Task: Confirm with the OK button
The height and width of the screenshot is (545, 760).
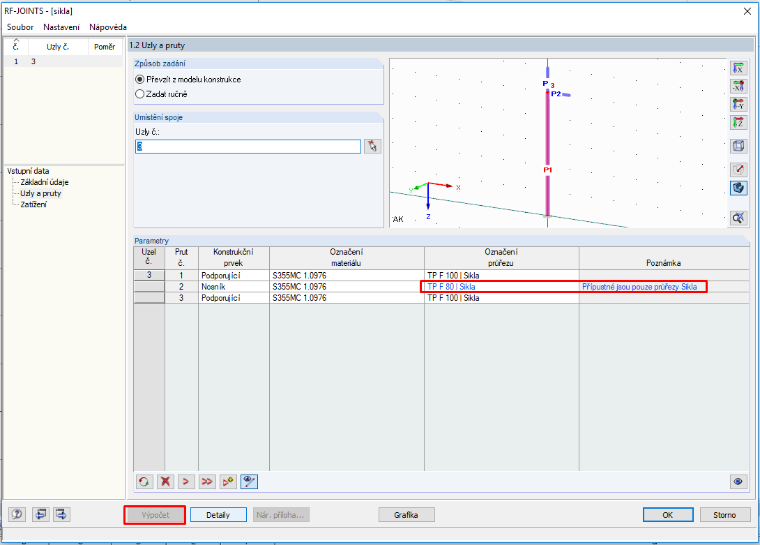Action: (x=668, y=515)
